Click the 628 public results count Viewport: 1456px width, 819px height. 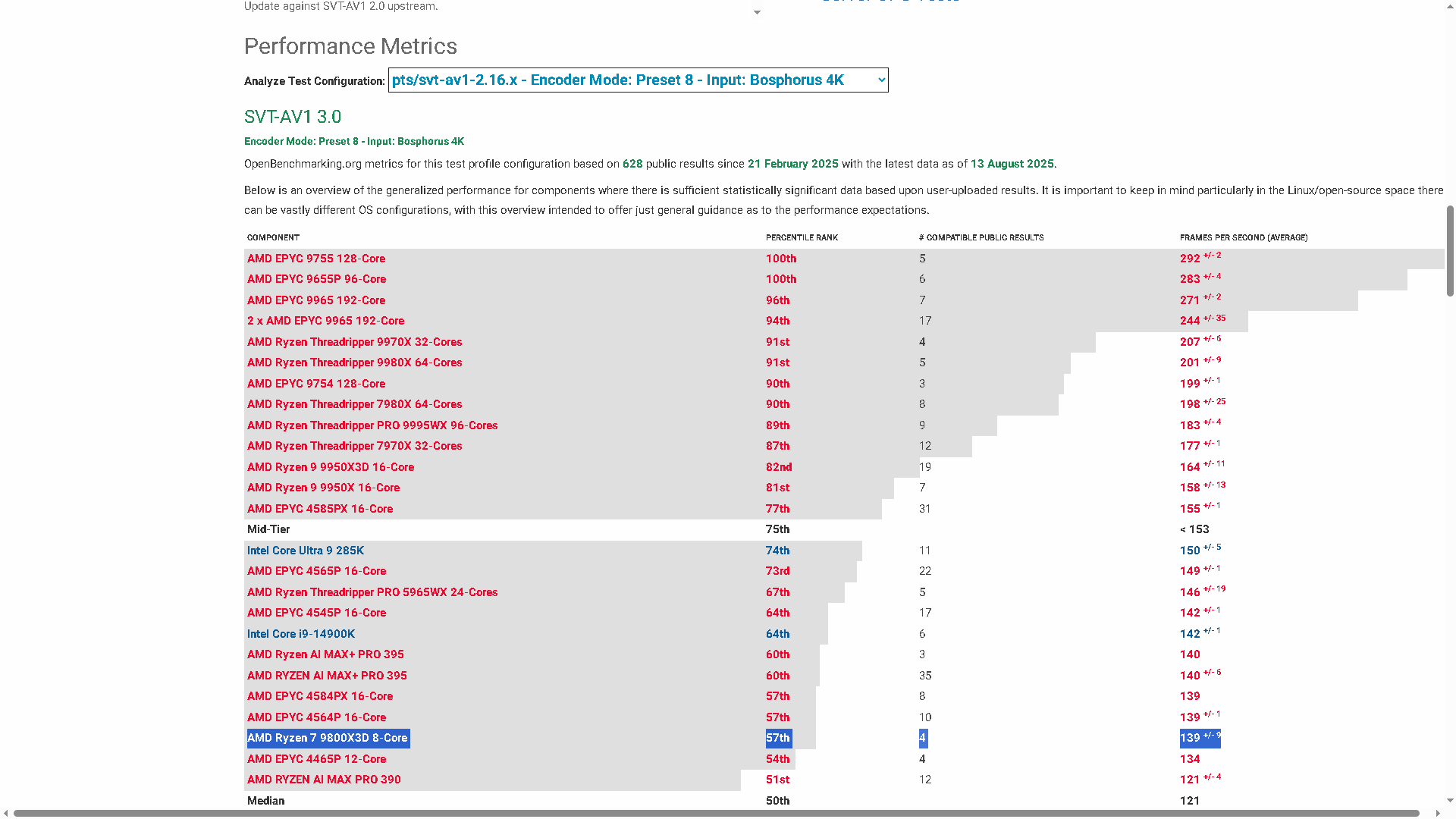[632, 164]
